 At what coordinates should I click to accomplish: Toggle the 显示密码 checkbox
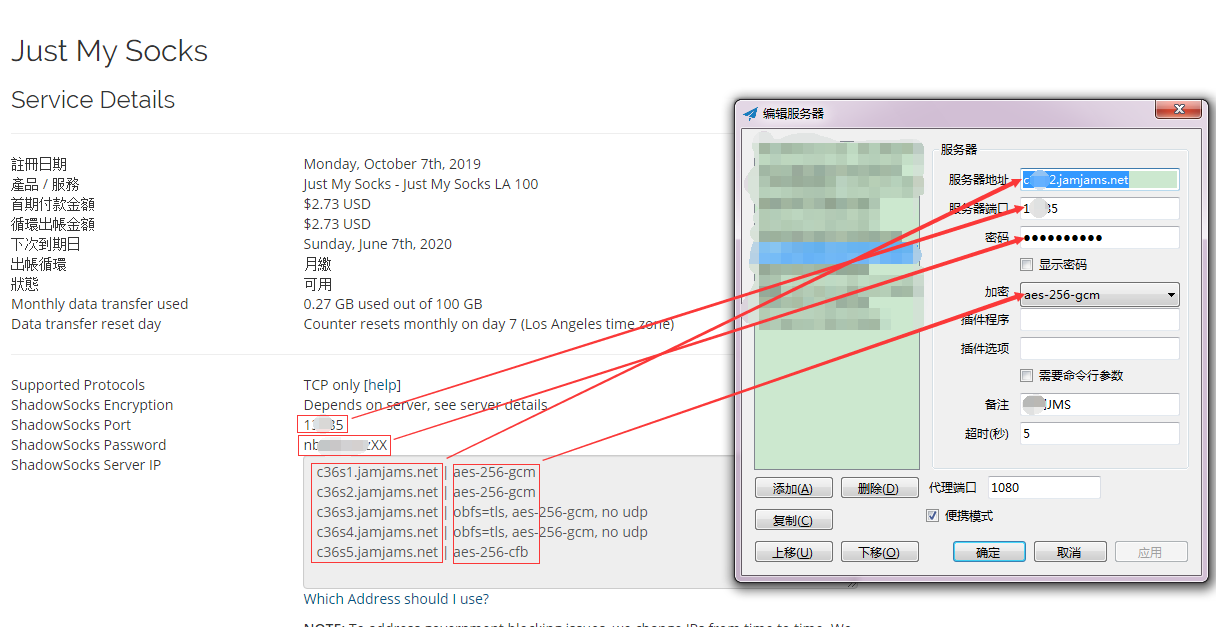tap(1026, 265)
